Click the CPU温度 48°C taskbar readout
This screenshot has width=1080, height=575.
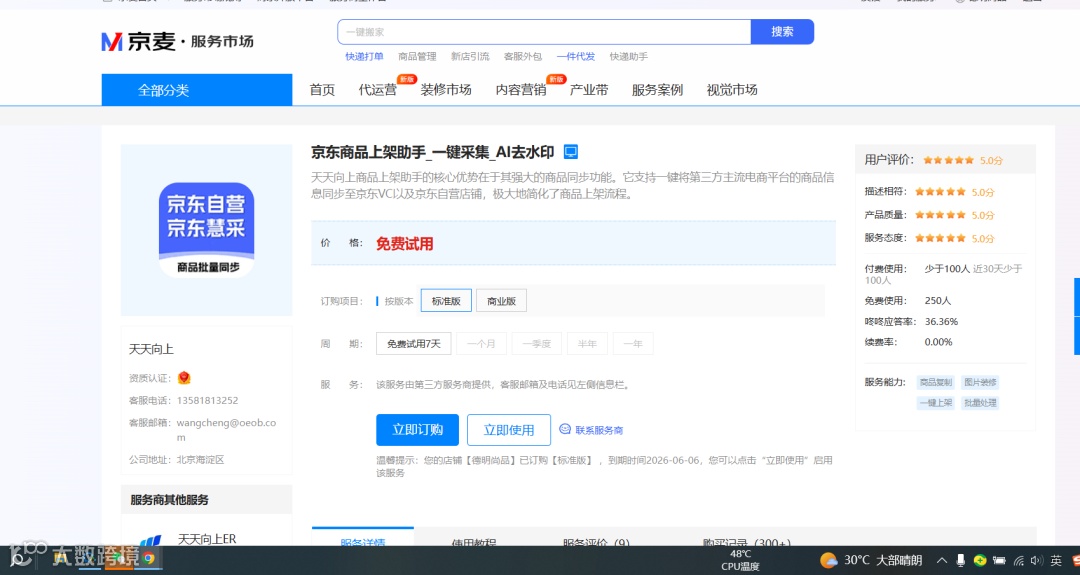point(740,560)
